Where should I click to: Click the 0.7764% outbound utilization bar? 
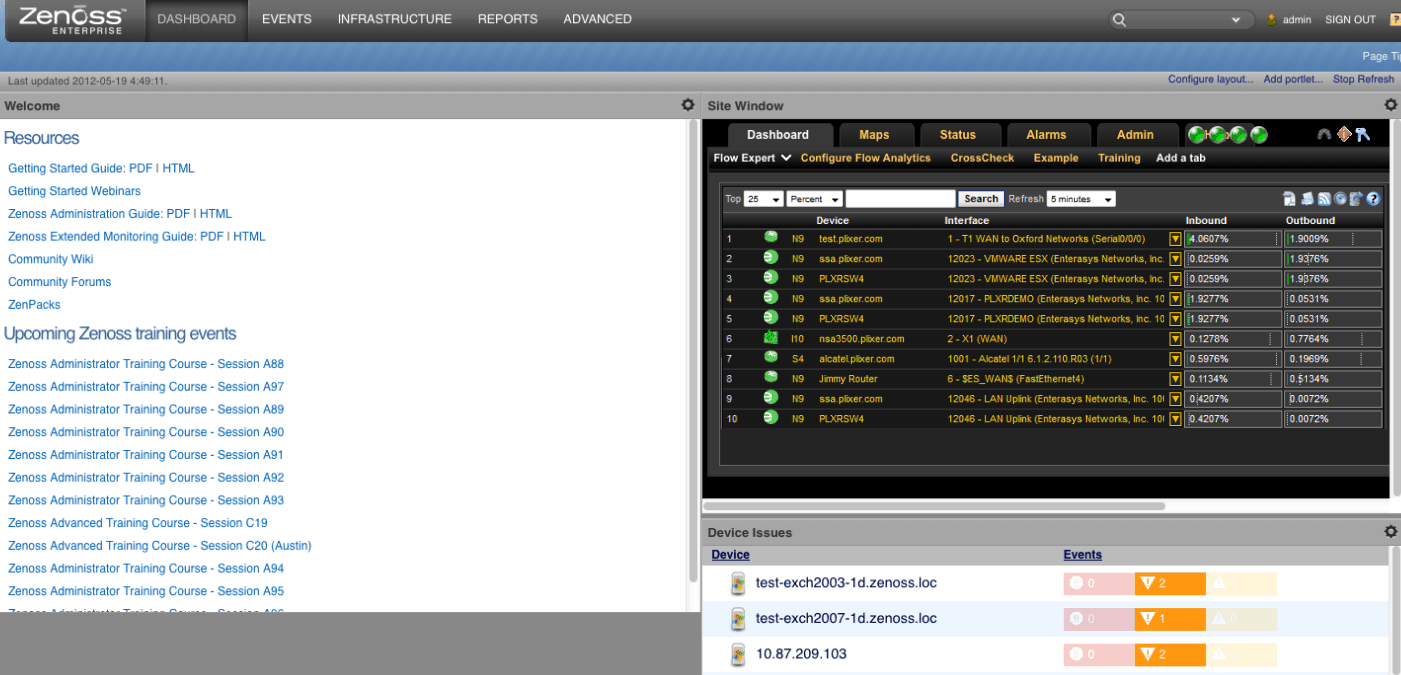point(1333,339)
